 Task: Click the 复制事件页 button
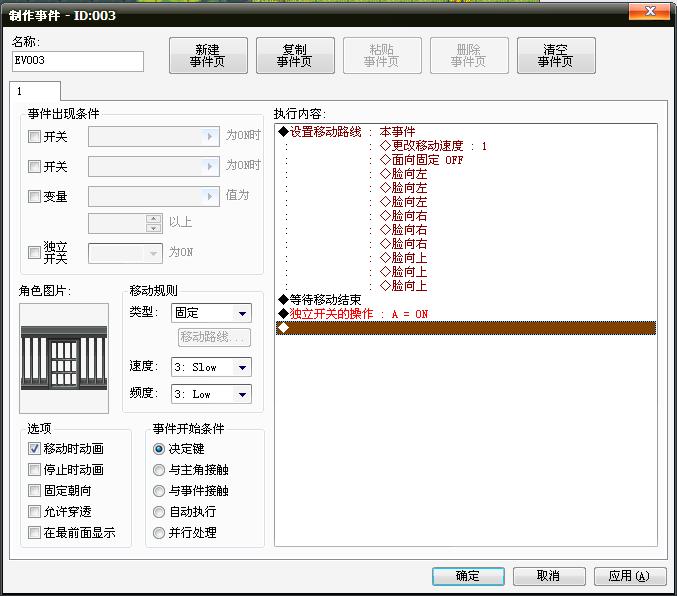pos(295,55)
